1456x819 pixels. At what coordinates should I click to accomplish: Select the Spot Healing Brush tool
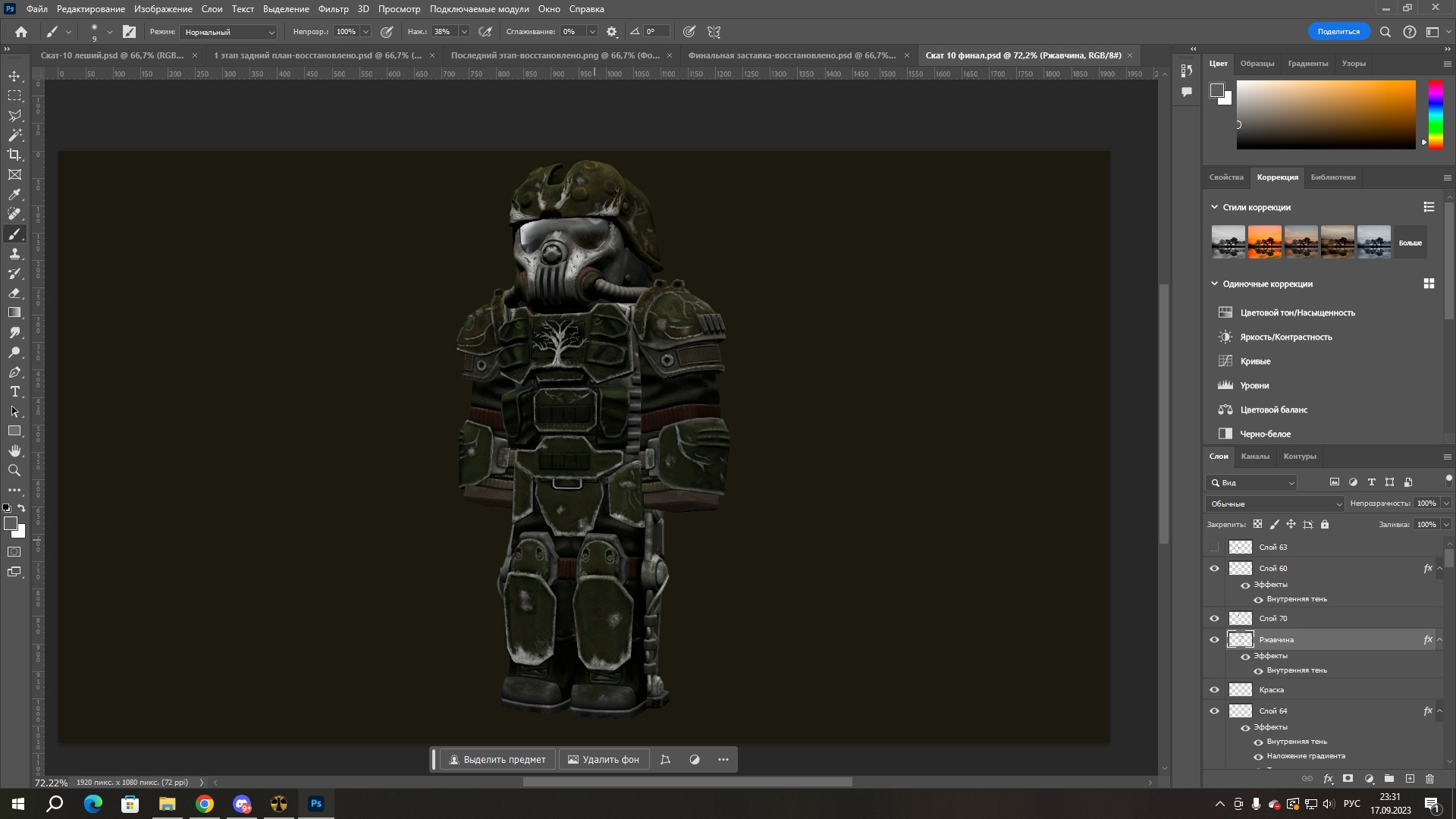tap(14, 214)
